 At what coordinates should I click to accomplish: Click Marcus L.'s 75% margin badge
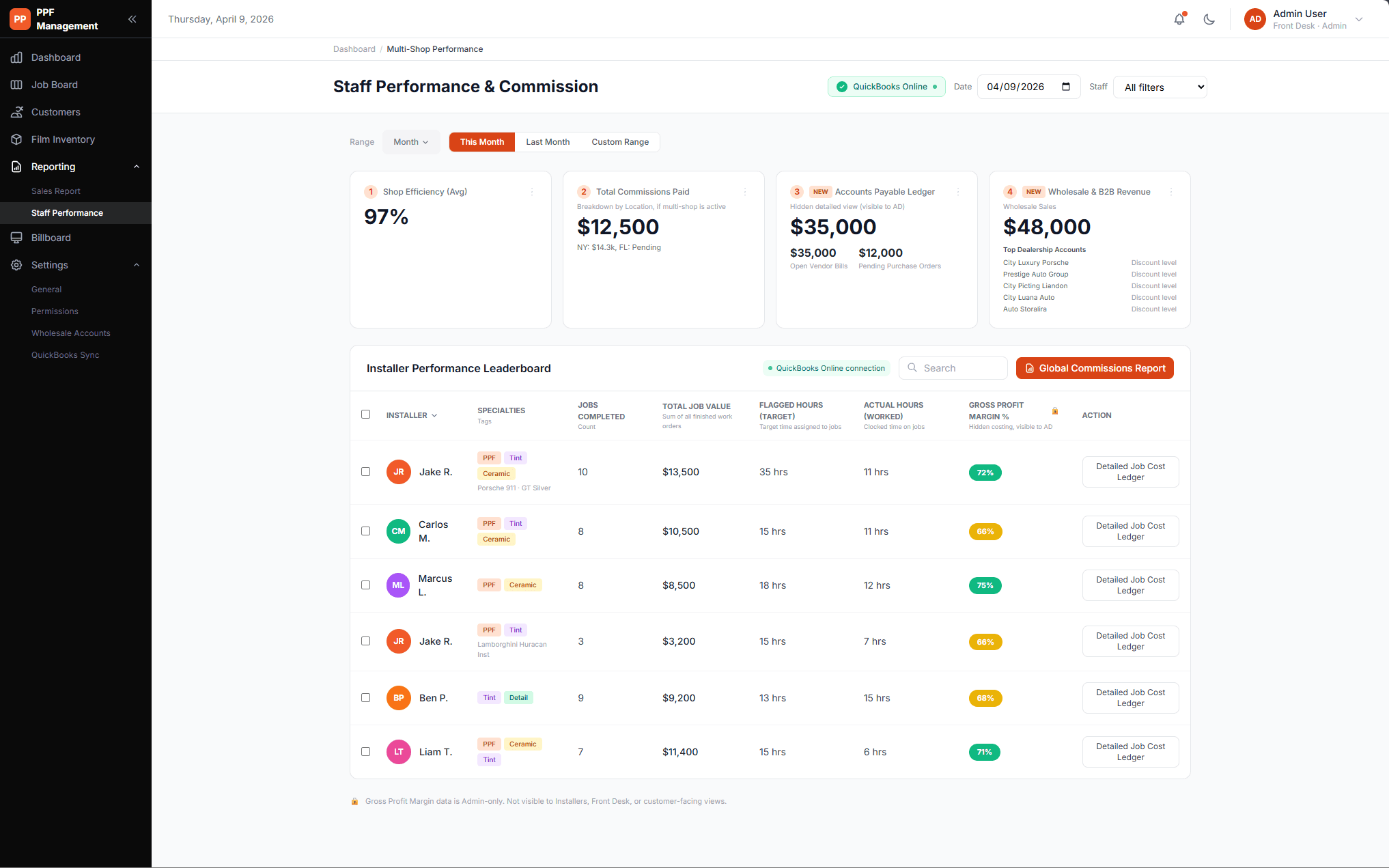(985, 585)
